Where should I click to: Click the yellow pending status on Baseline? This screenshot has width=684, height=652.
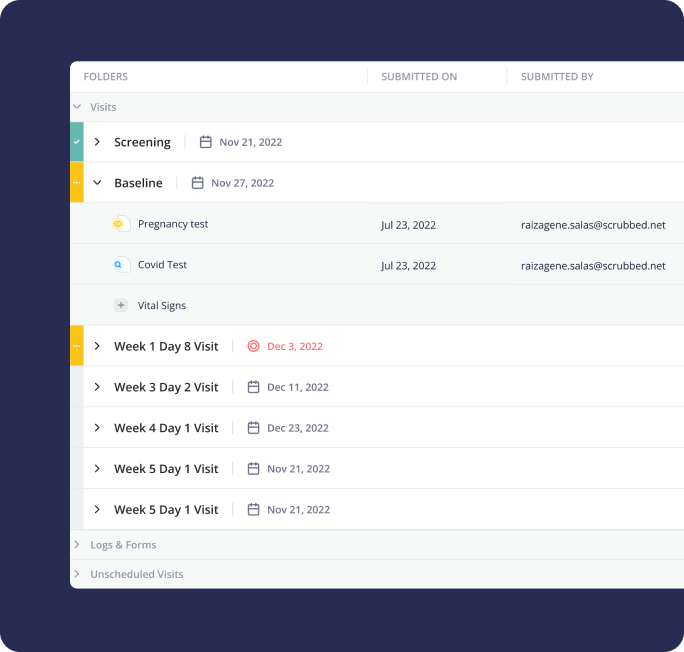pos(77,183)
